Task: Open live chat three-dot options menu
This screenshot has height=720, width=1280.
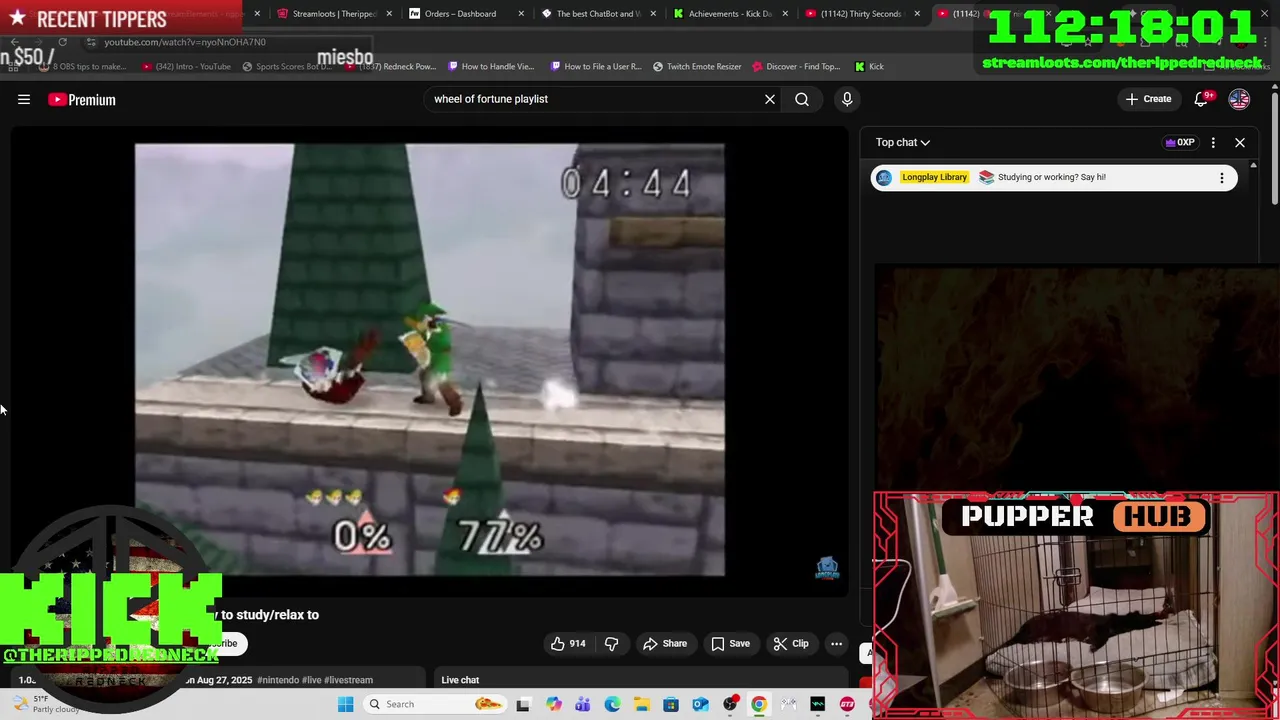Action: 1213,142
